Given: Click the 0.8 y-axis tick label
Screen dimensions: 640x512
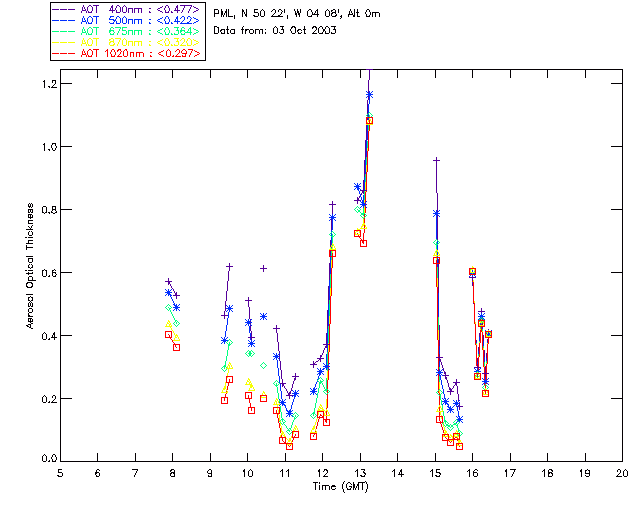Looking at the screenshot, I should [49, 210].
